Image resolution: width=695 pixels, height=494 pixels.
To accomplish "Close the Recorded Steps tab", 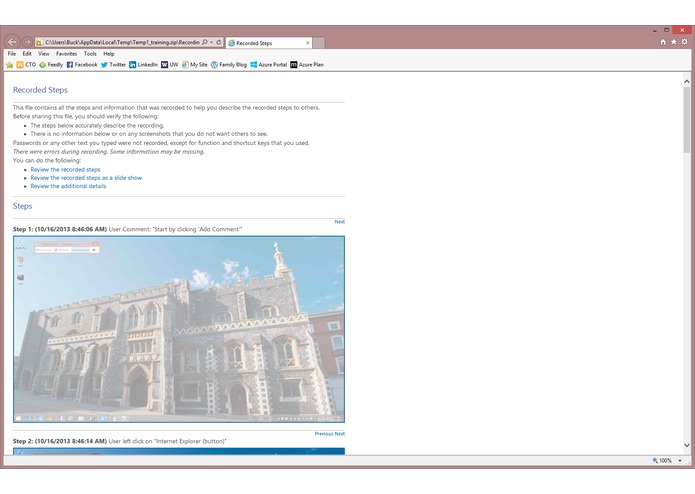I will pyautogui.click(x=308, y=43).
